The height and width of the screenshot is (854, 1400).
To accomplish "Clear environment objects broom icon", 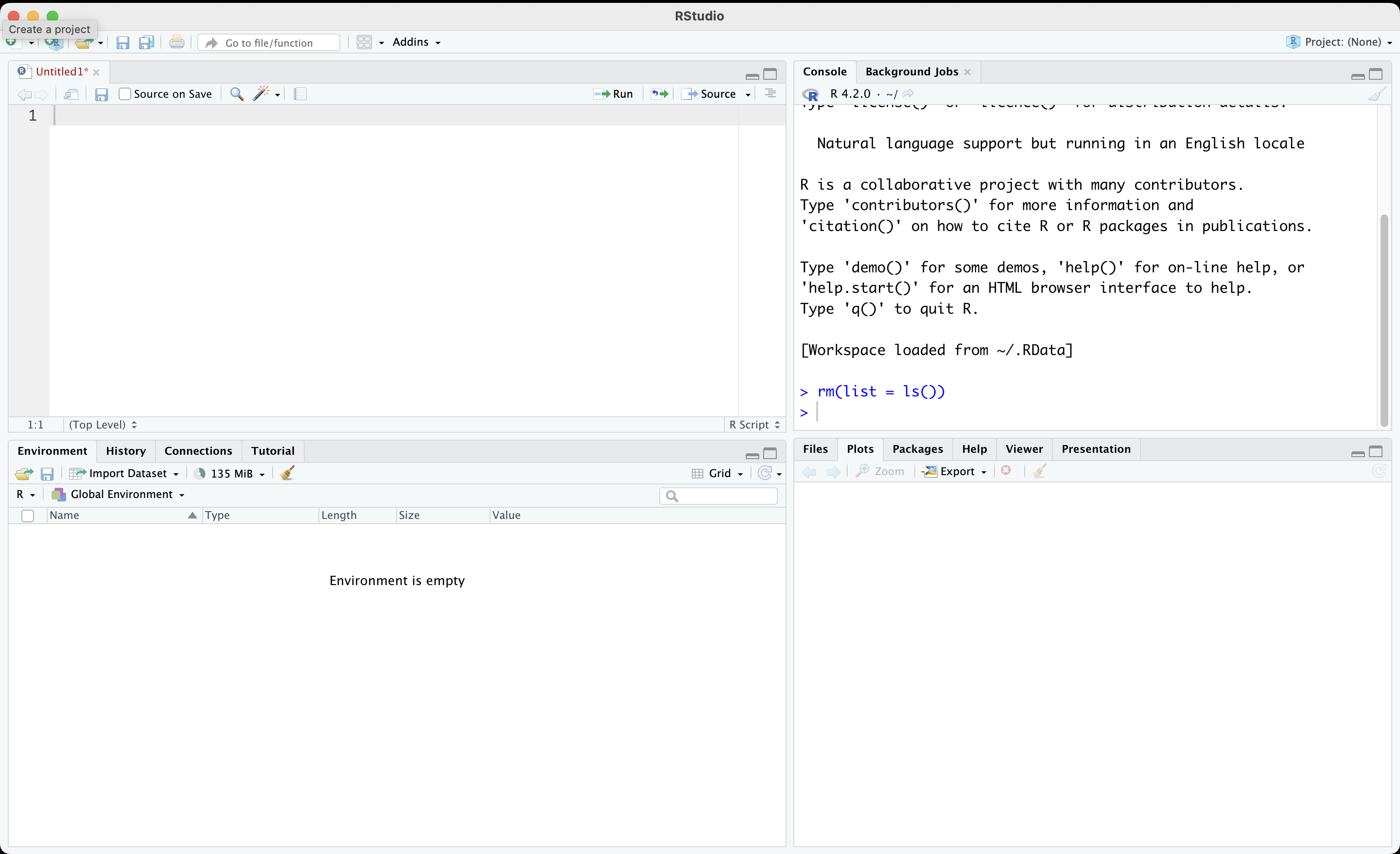I will click(287, 473).
